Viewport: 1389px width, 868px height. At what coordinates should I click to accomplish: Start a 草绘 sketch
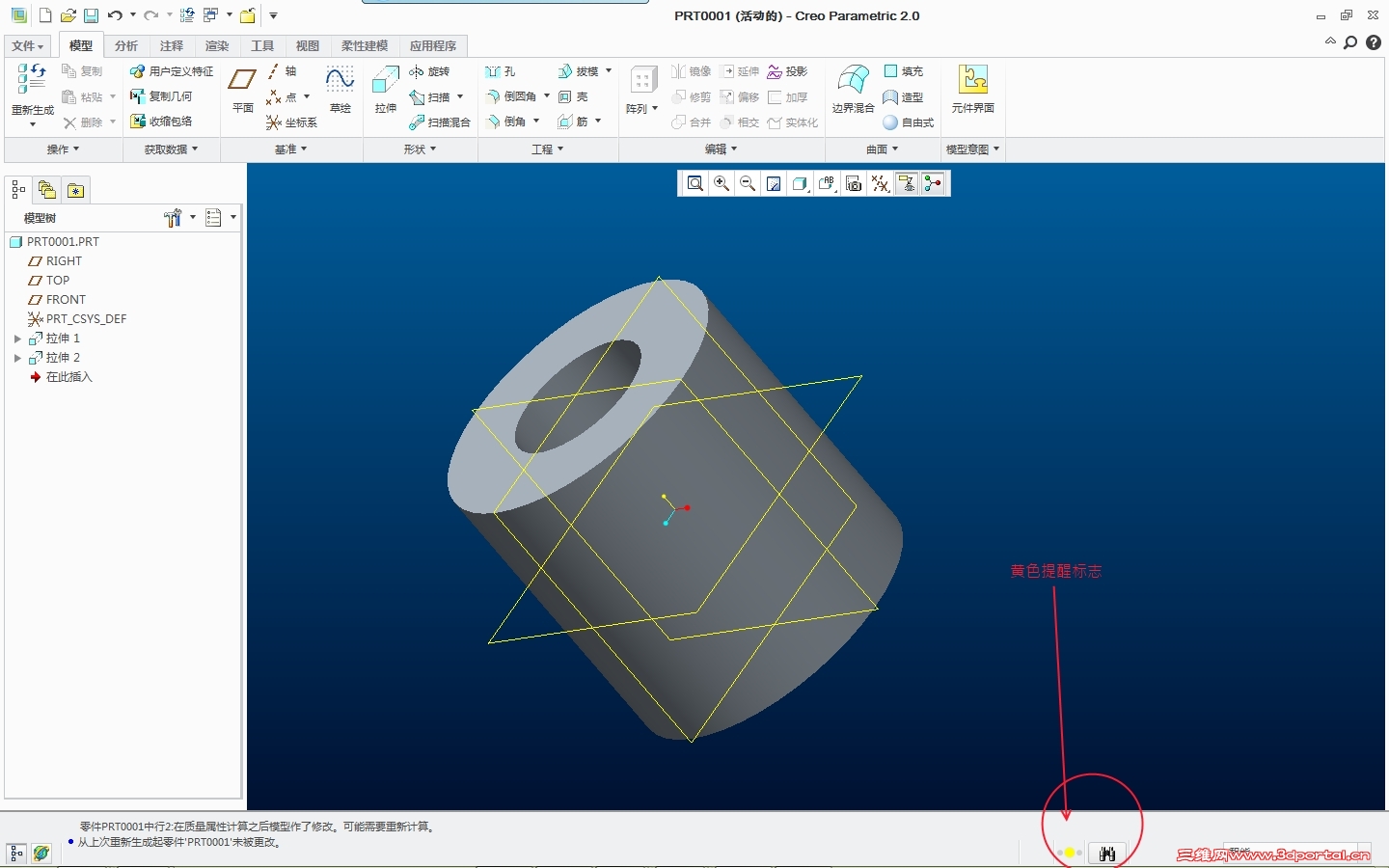340,90
